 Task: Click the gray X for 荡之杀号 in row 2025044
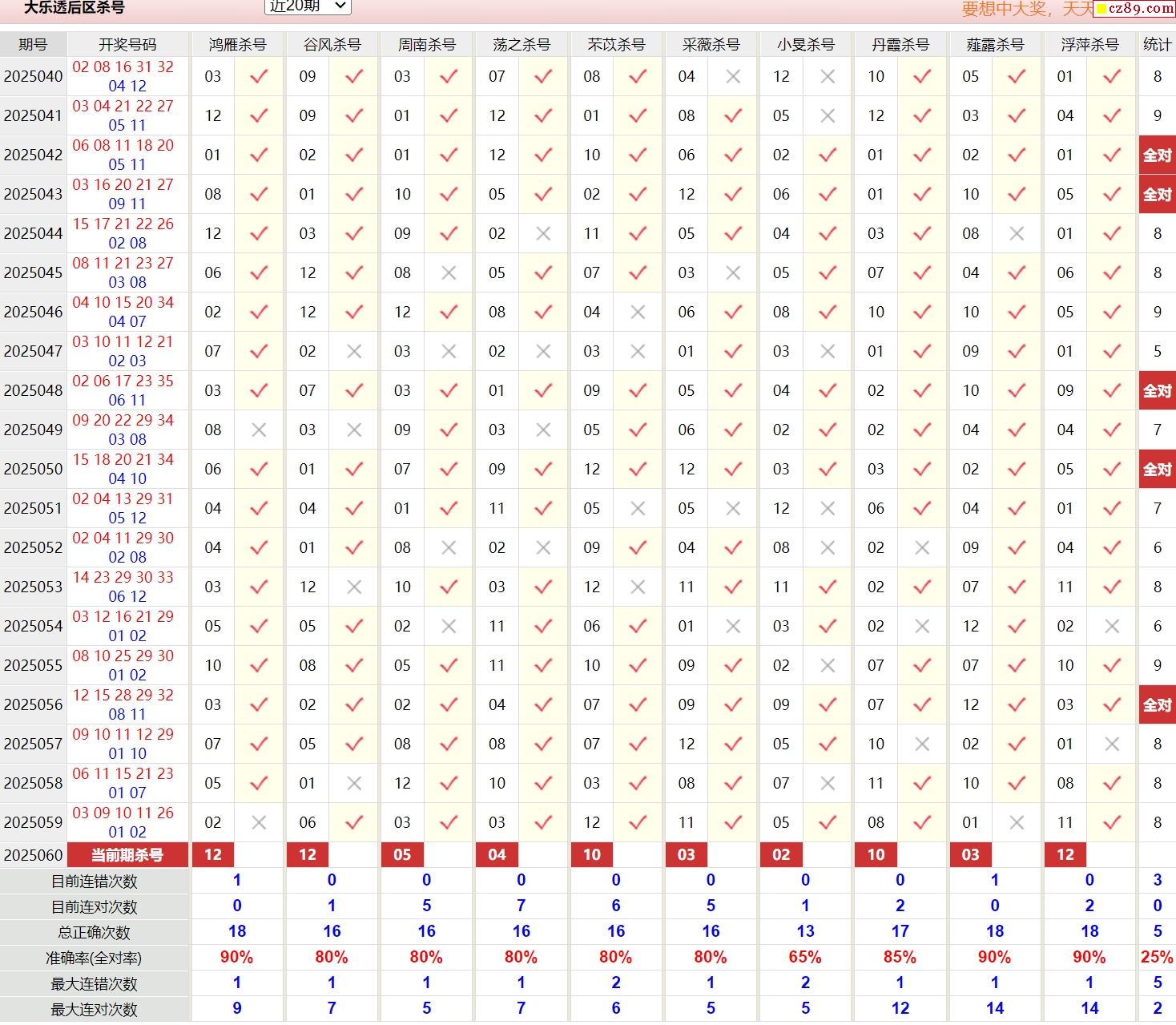click(x=543, y=234)
